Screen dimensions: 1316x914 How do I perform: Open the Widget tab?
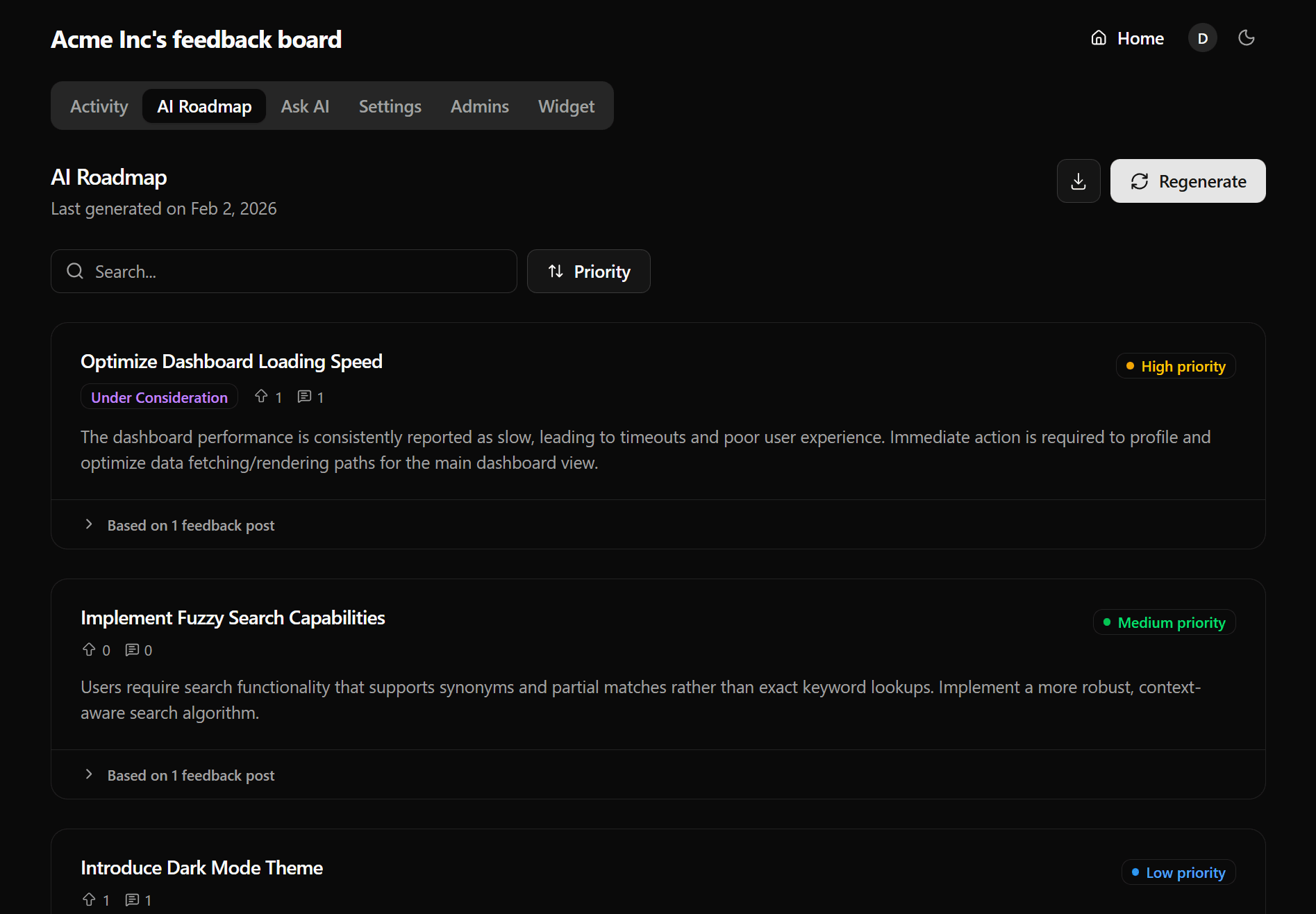(x=566, y=106)
